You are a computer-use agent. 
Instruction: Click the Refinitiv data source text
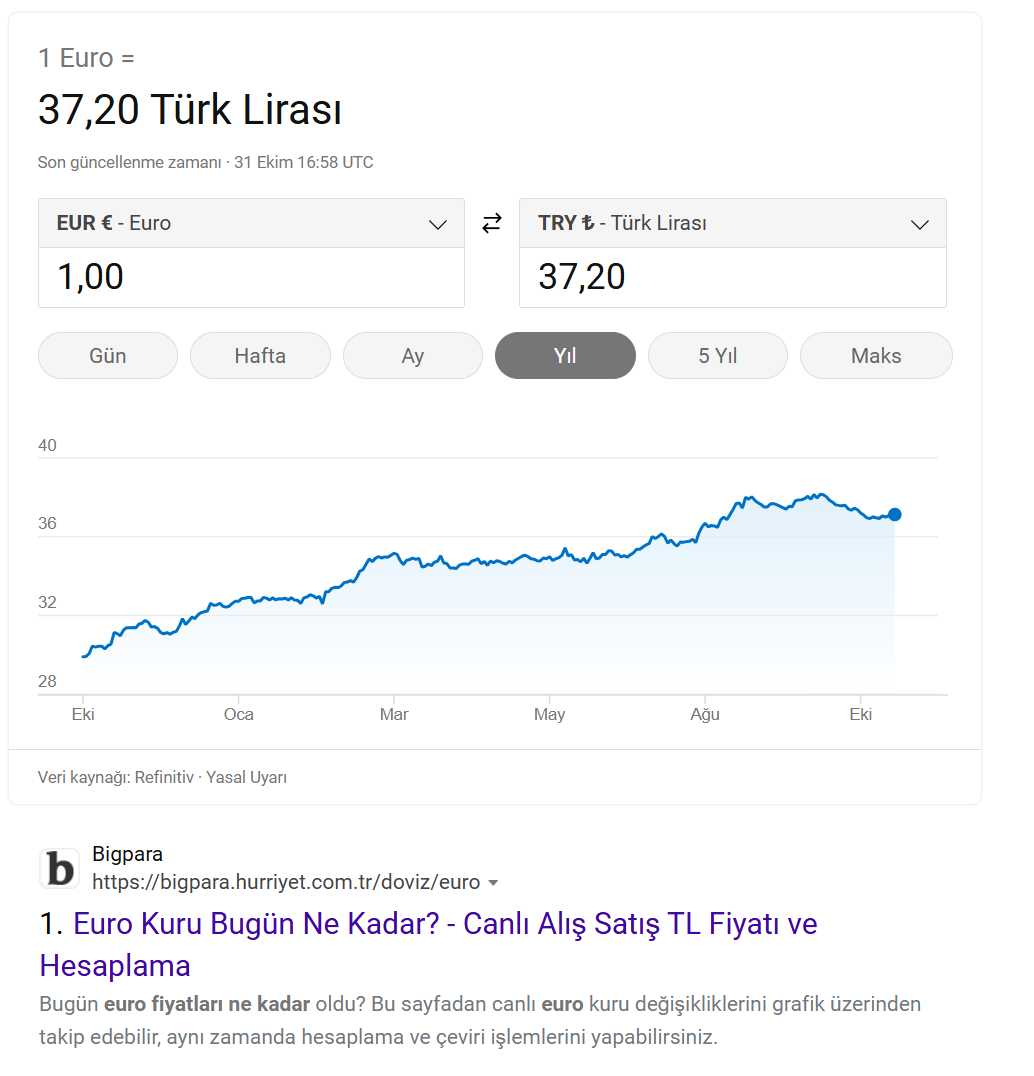(x=164, y=777)
